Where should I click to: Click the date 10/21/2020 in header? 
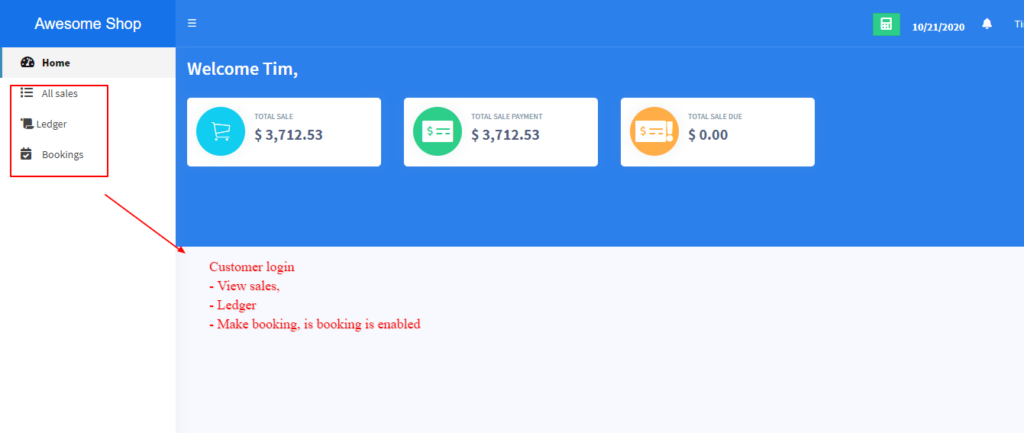coord(938,27)
